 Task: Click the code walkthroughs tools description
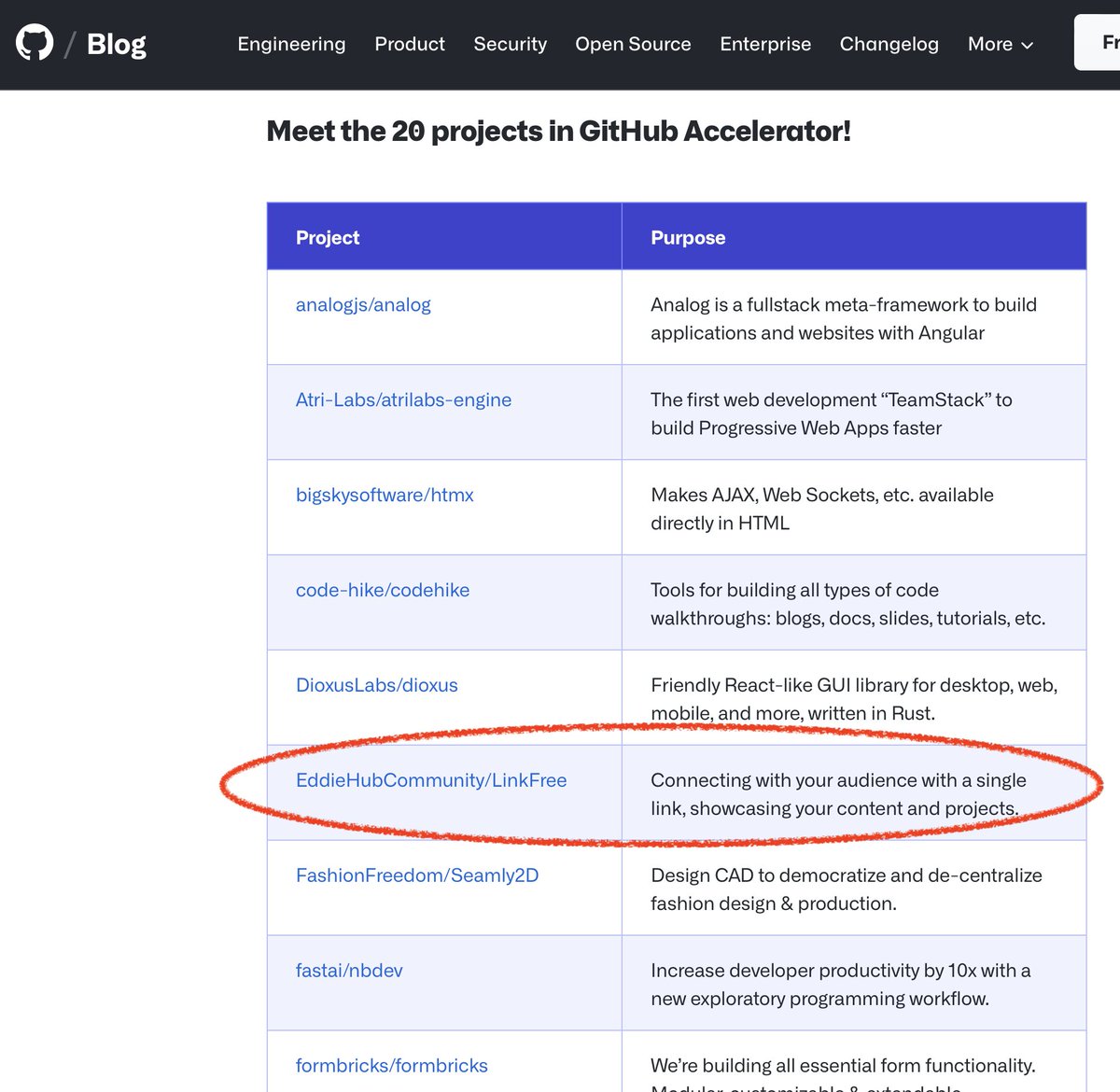click(x=848, y=604)
